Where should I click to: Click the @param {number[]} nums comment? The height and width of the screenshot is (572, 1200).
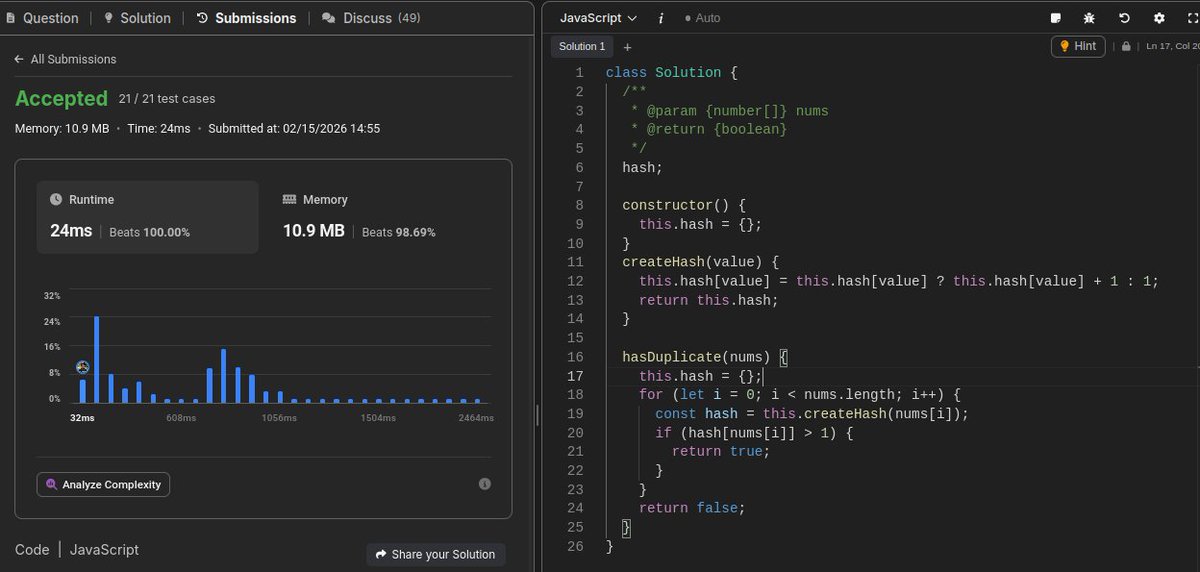pos(729,111)
